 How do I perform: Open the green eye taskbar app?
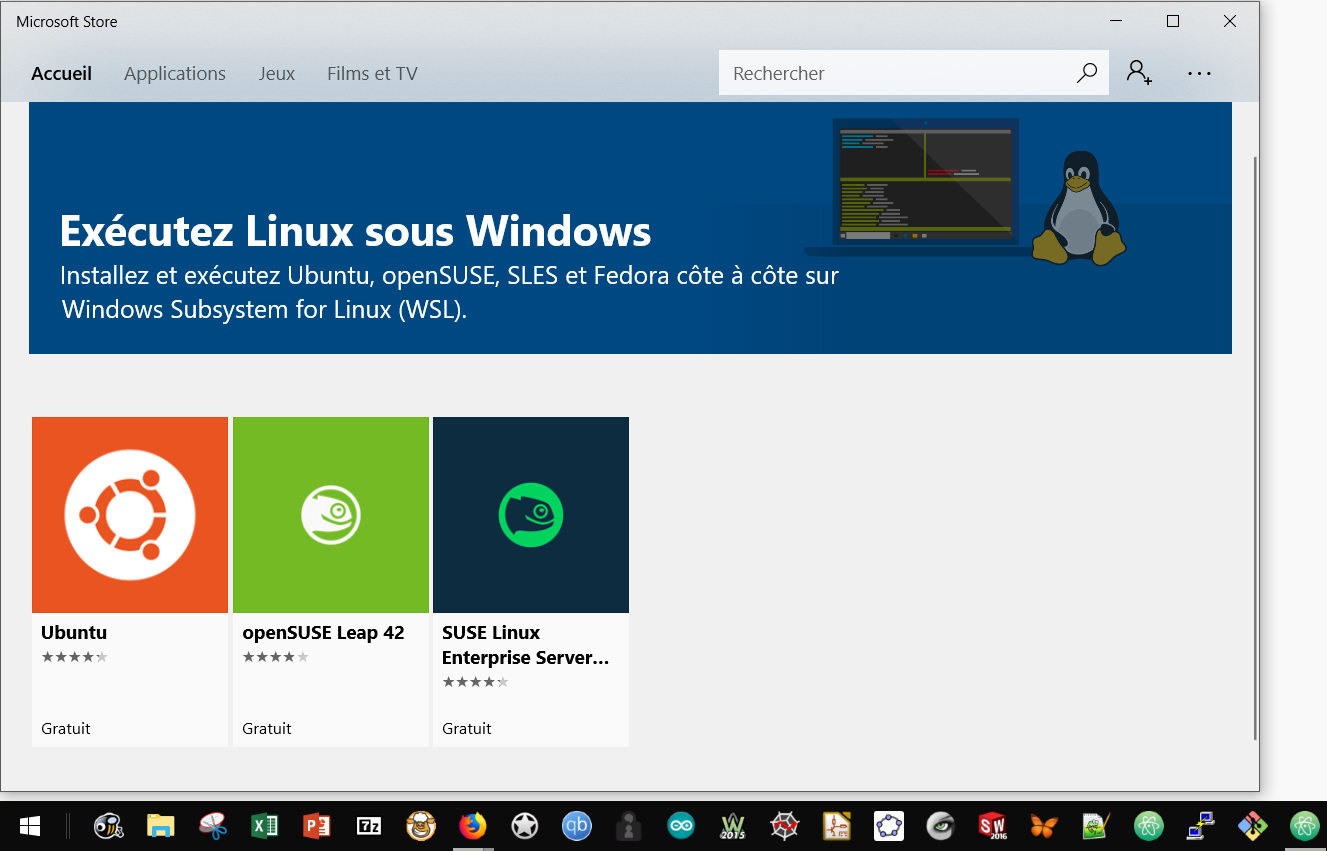pyautogui.click(x=941, y=826)
